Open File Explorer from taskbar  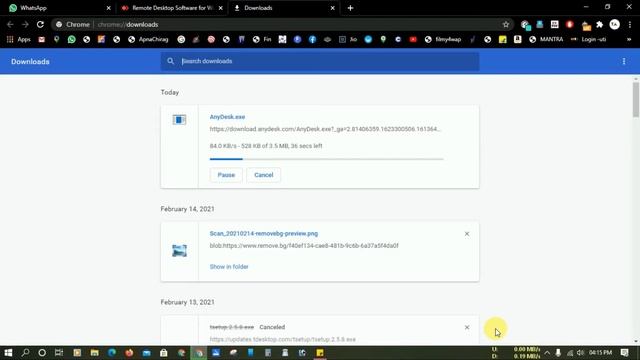94,353
